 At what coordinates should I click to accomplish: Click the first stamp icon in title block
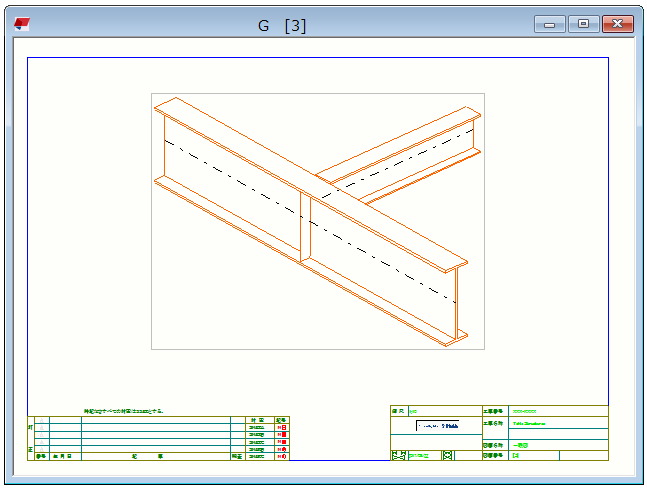[398, 455]
